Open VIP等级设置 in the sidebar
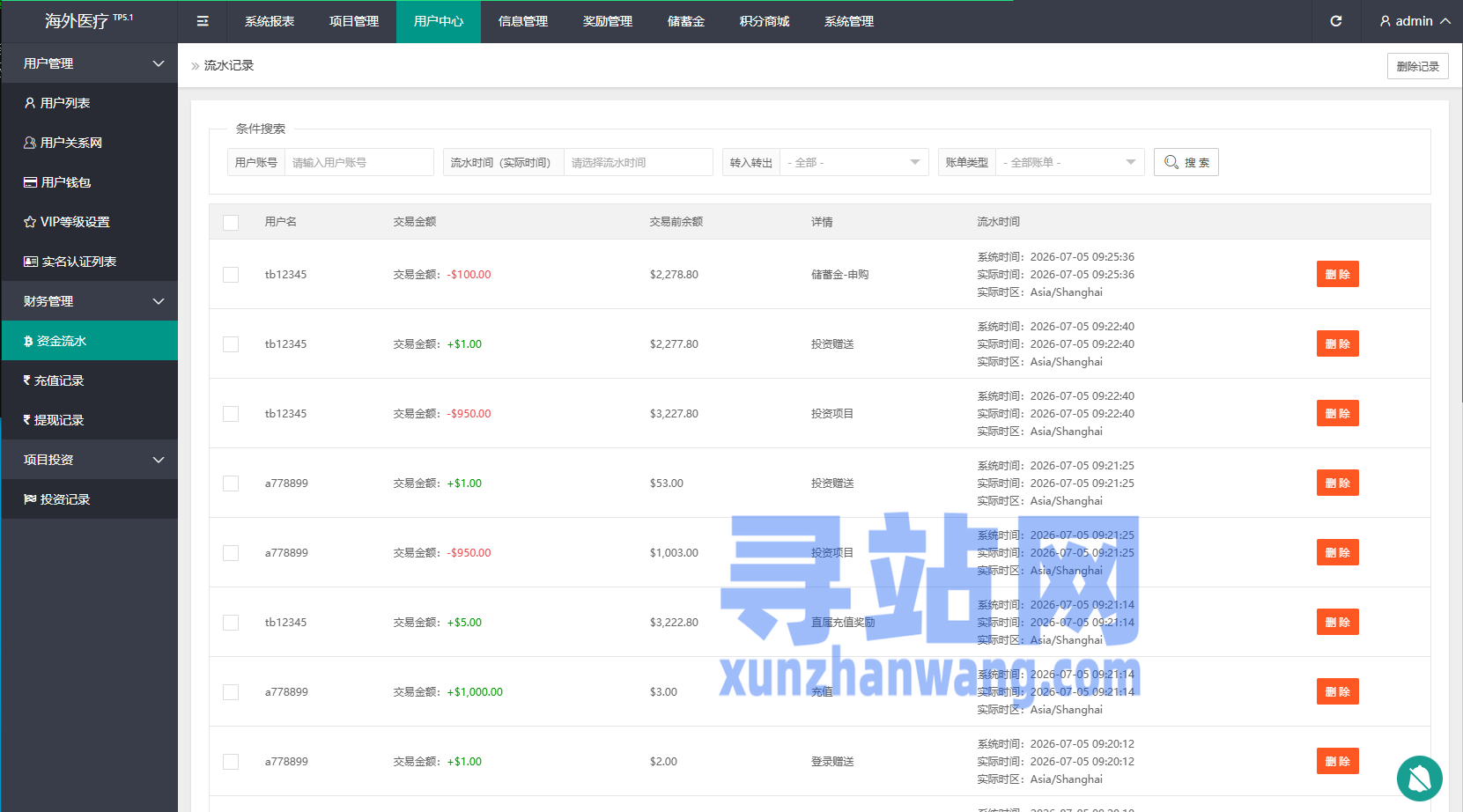This screenshot has height=812, width=1463. pos(89,222)
